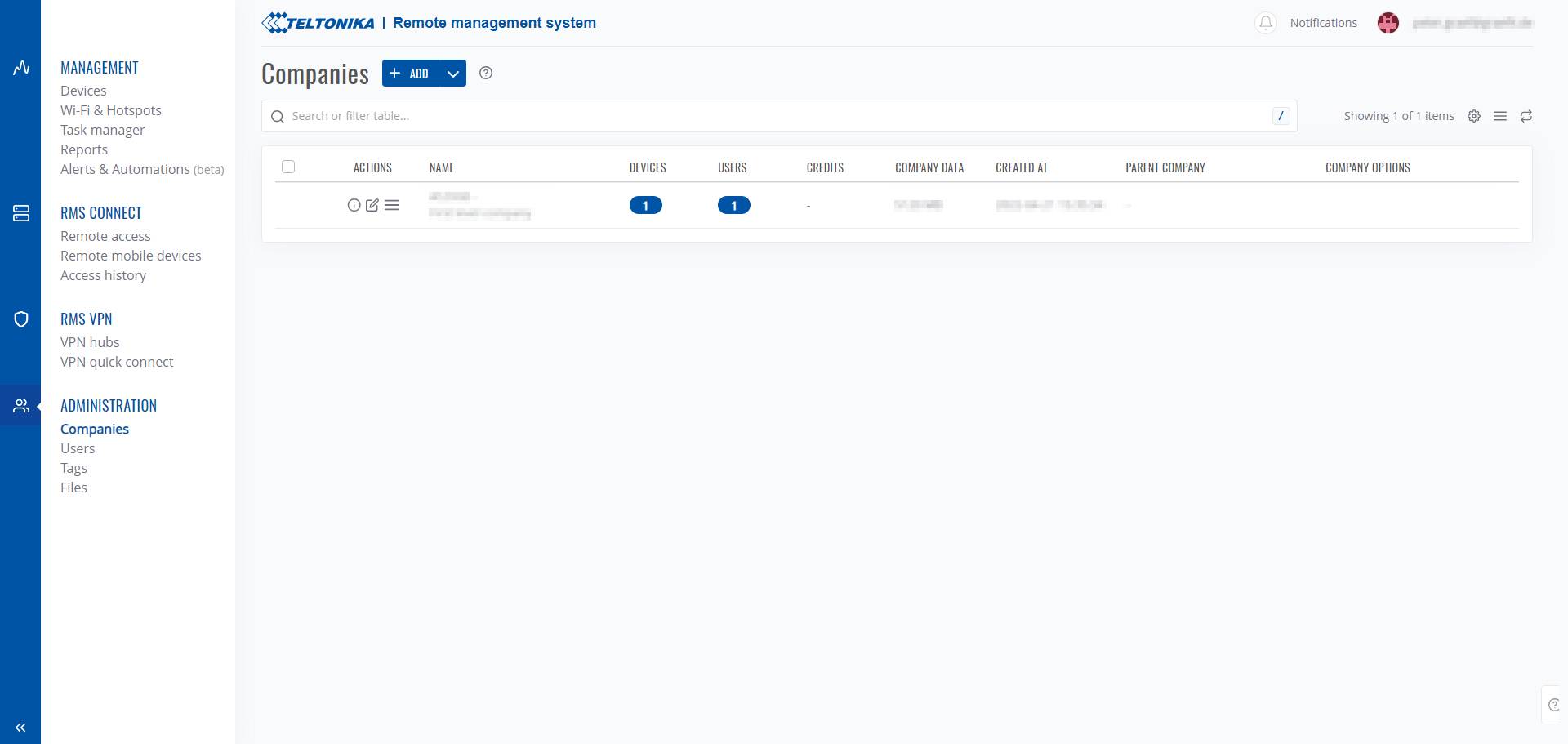Open the table view options lines icon
This screenshot has width=1568, height=744.
coord(1500,116)
